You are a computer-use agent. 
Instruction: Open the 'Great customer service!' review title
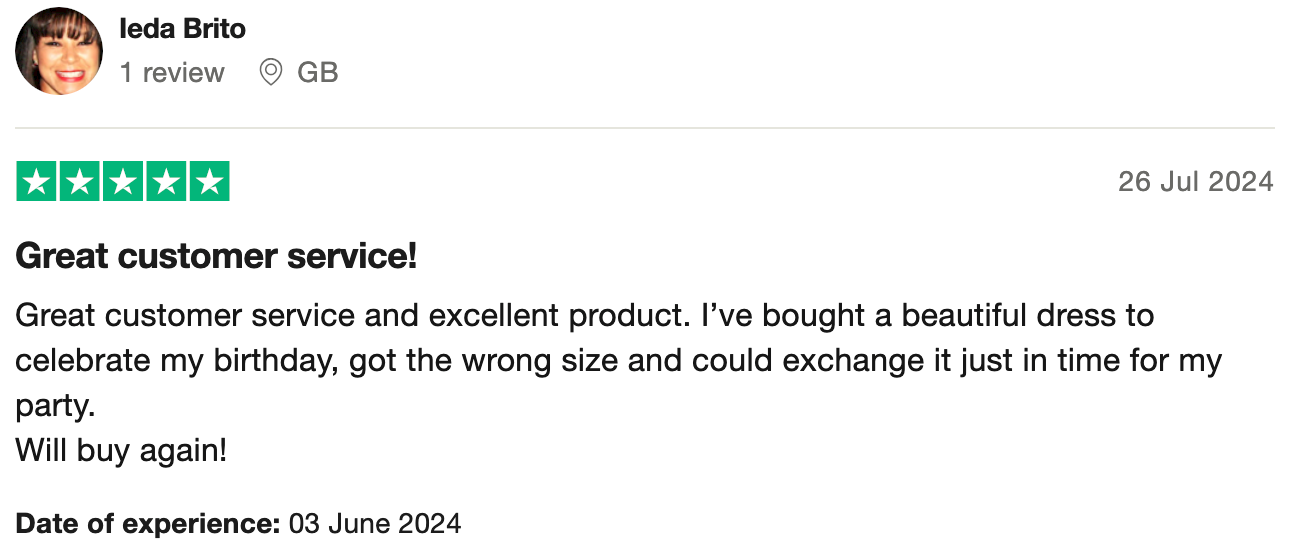pyautogui.click(x=216, y=257)
